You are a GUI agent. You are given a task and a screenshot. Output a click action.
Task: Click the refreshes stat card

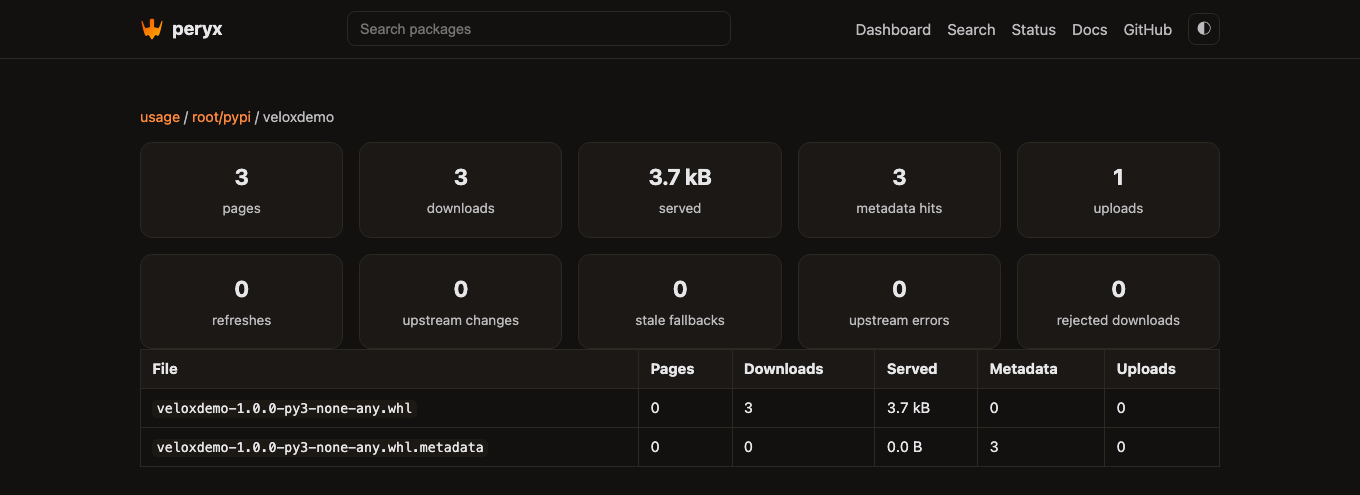tap(241, 302)
